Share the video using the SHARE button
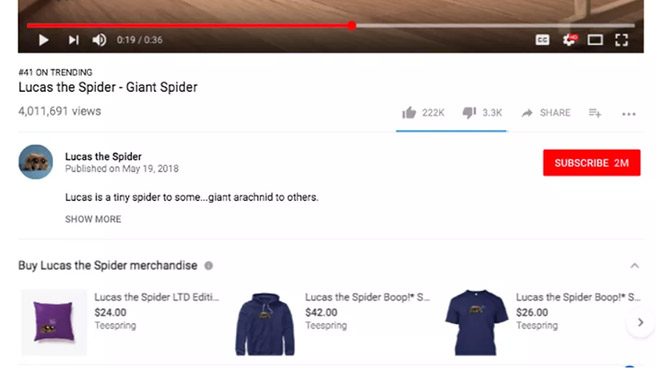This screenshot has height=371, width=660. [546, 113]
